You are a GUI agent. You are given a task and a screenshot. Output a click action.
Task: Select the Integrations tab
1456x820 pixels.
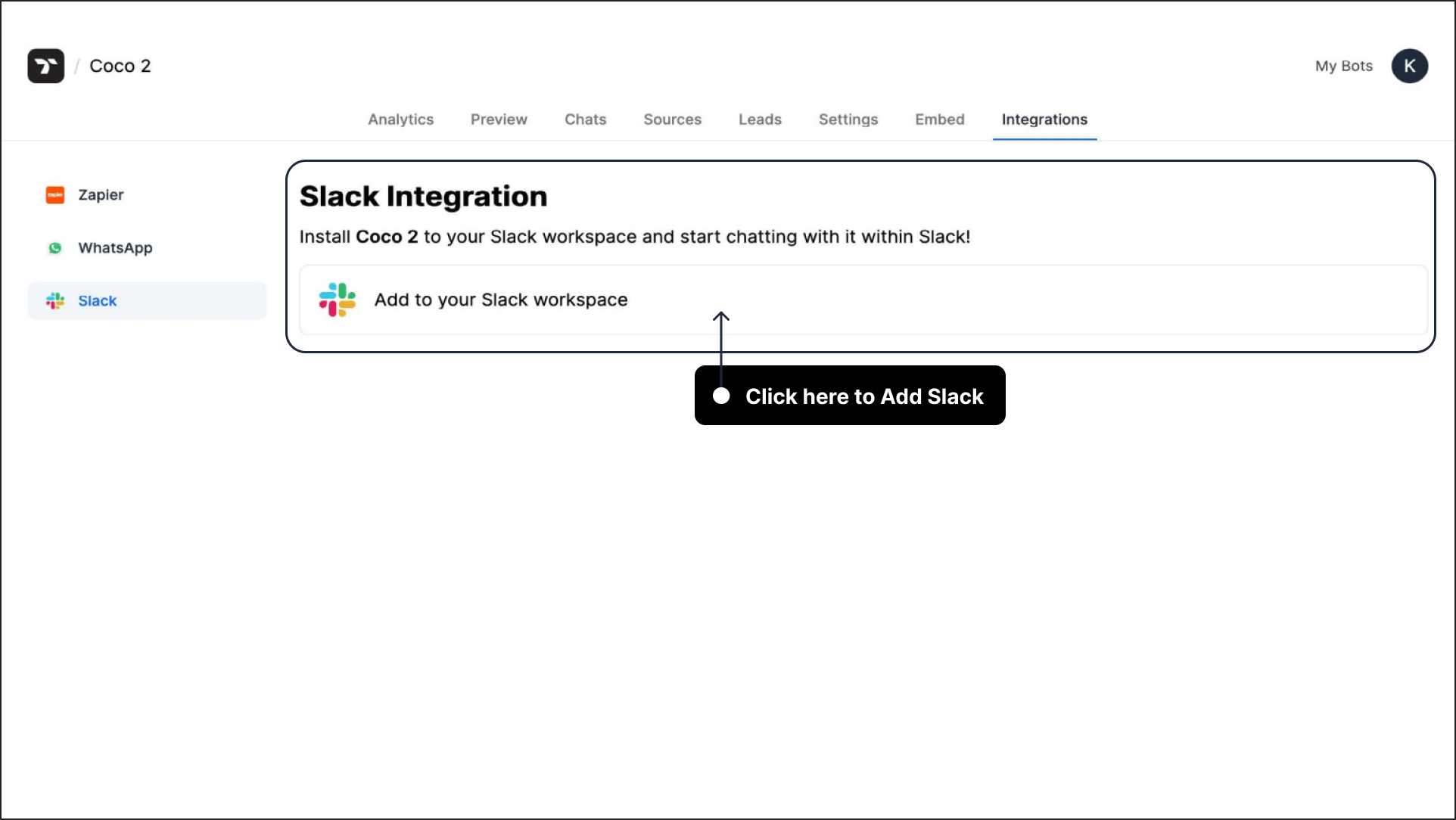point(1044,120)
